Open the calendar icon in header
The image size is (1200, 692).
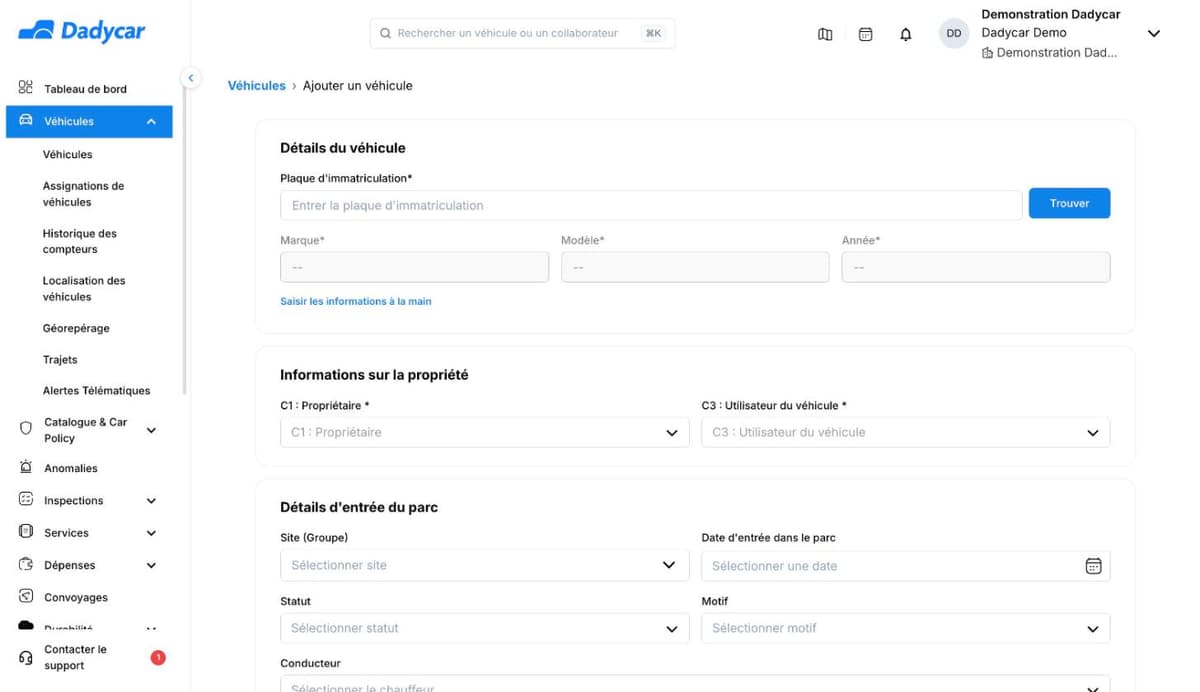click(866, 34)
